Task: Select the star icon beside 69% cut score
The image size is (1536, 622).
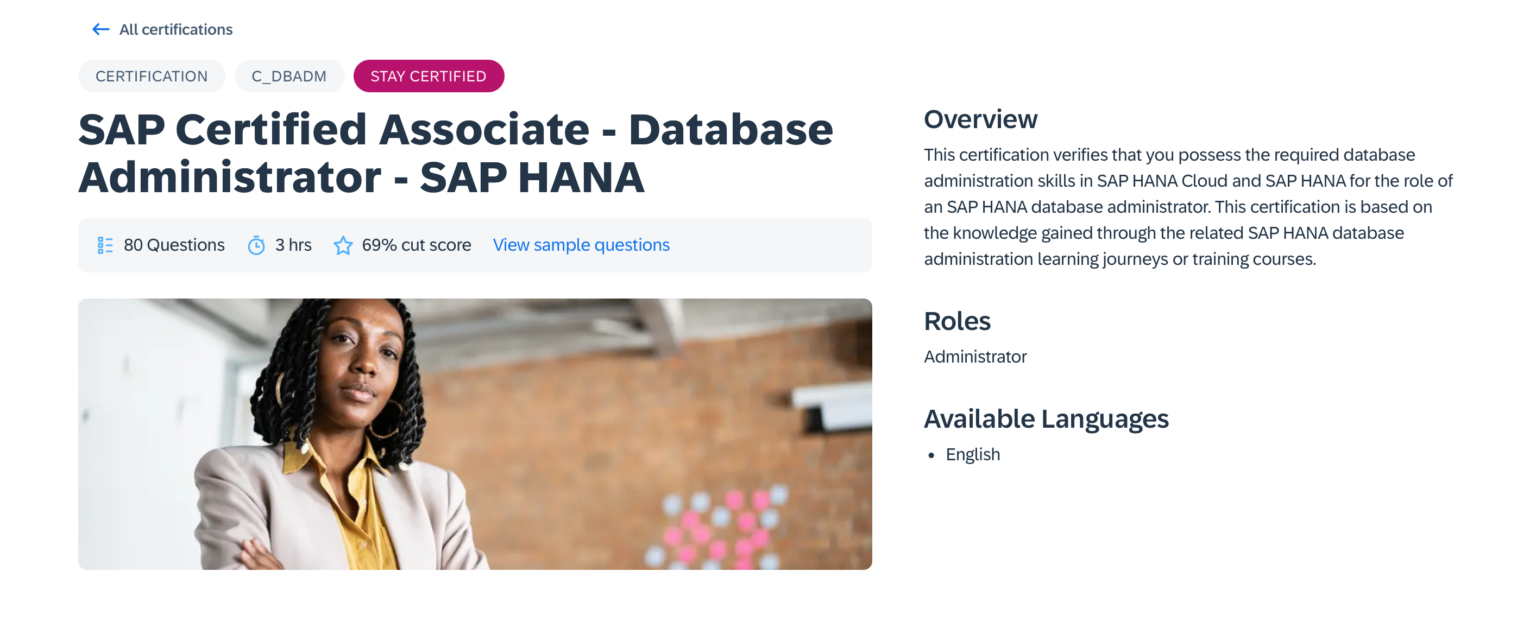Action: coord(343,244)
